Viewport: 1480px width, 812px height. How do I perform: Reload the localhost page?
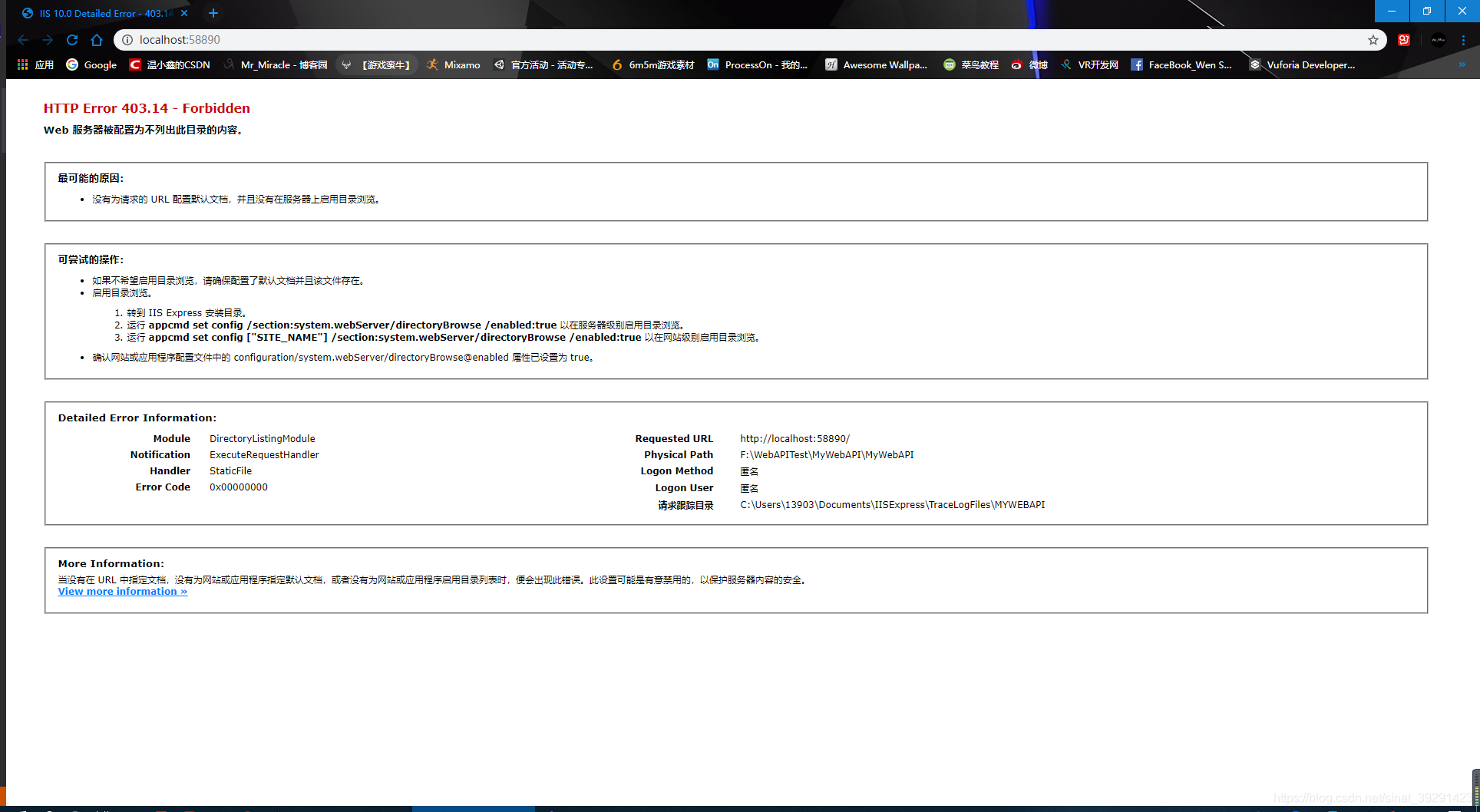[72, 40]
